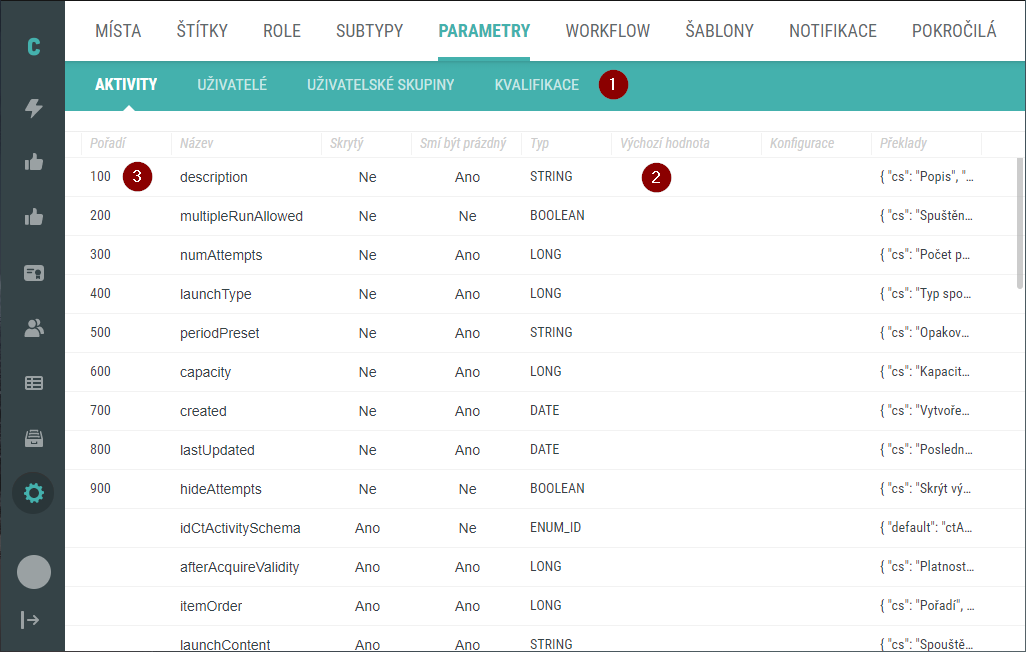Click the logout arrow at sidebar bottom
This screenshot has width=1026, height=652.
[x=31, y=619]
